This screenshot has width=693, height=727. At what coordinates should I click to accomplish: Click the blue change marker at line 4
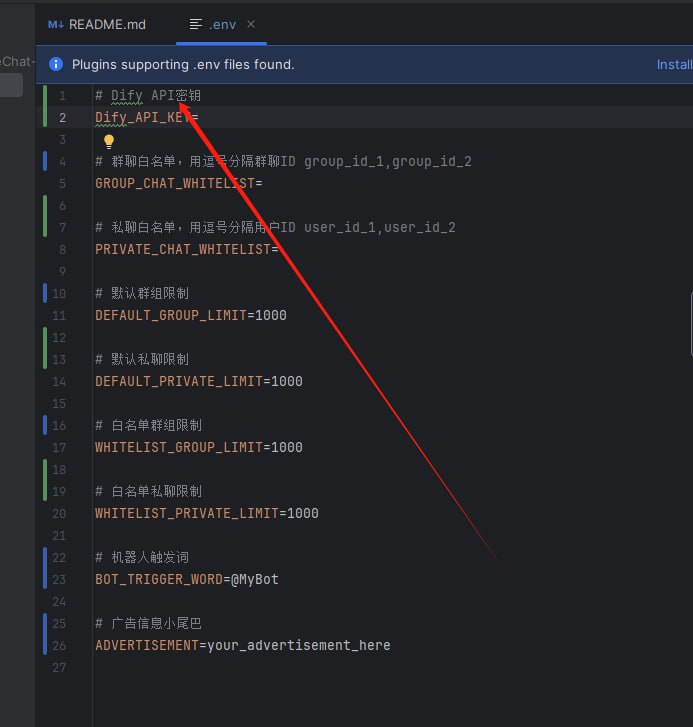pos(45,161)
